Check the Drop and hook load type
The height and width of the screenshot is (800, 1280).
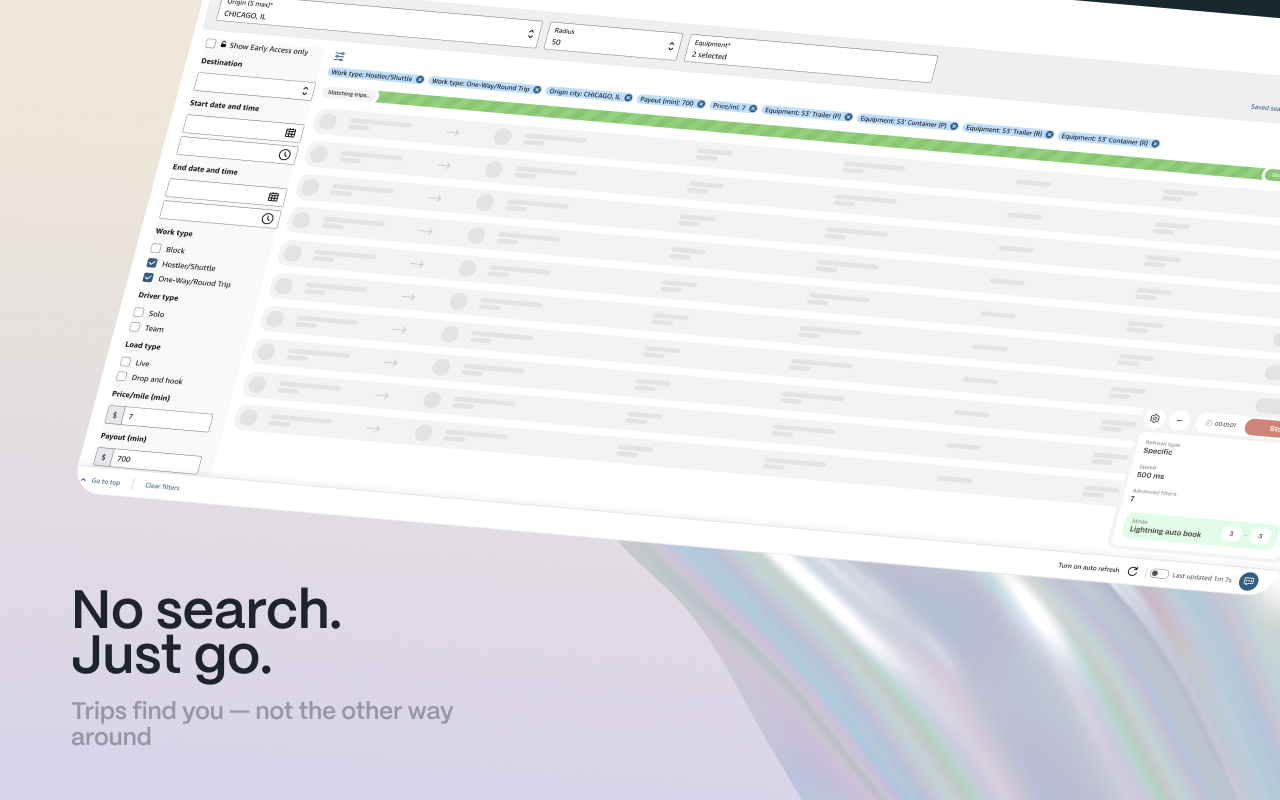pyautogui.click(x=122, y=376)
